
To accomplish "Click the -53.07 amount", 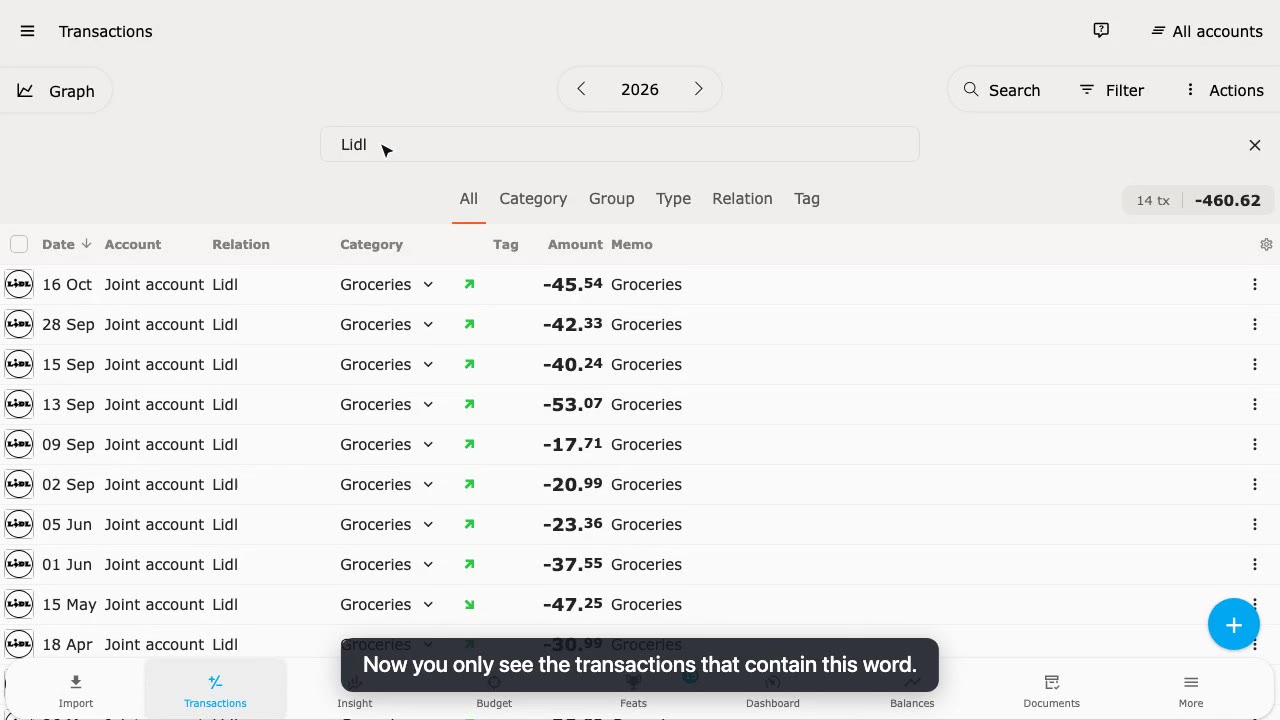I will 573,404.
